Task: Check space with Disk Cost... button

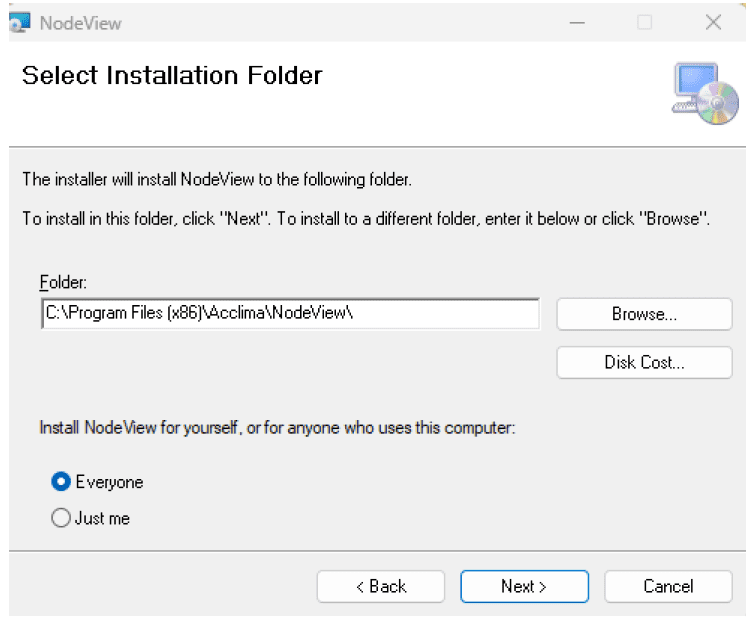Action: (644, 362)
